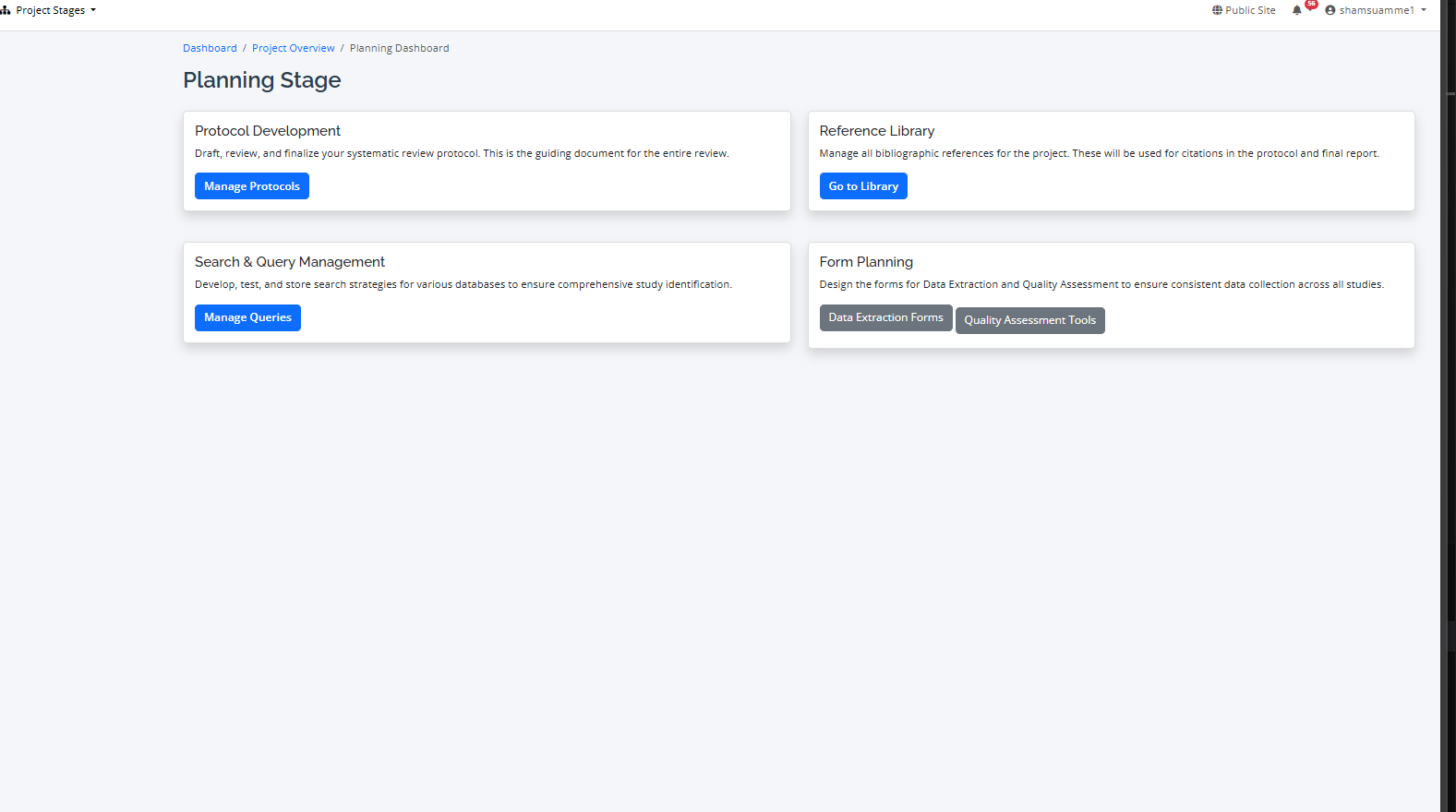Open Manage Queries

pyautogui.click(x=247, y=317)
